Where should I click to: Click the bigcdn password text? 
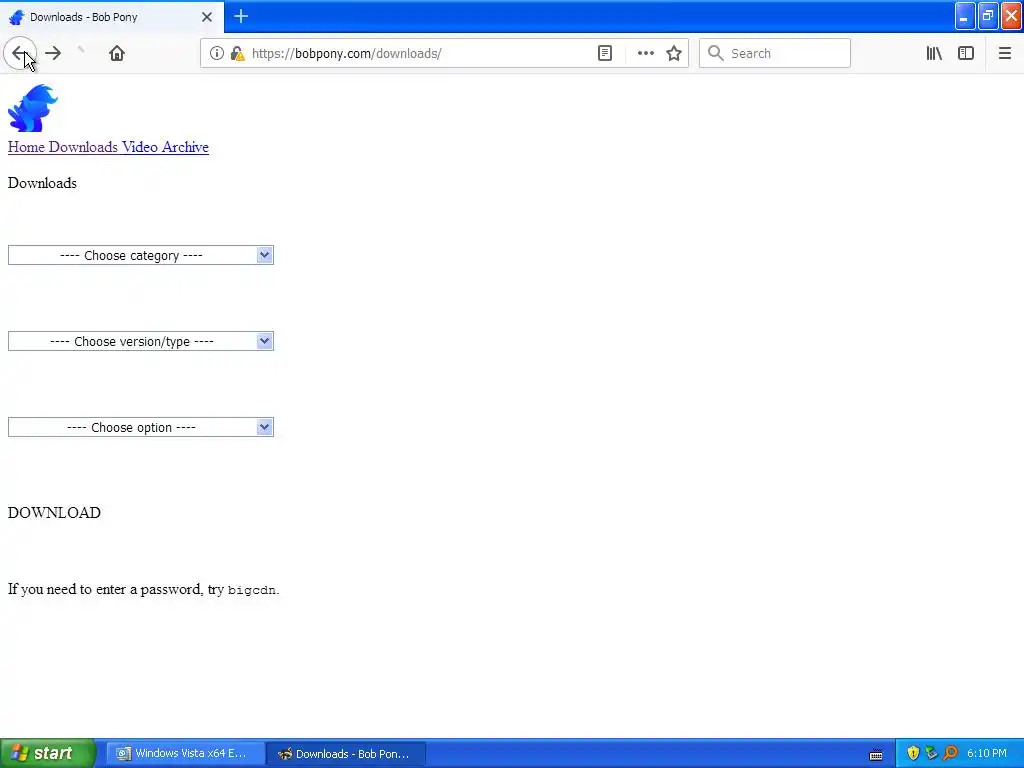coord(251,590)
